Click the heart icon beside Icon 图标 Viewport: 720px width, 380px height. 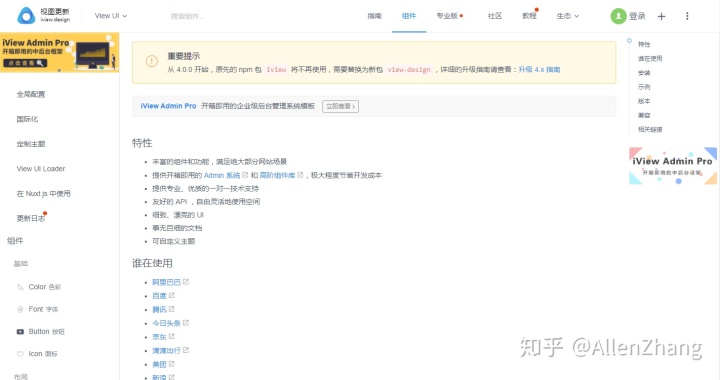tap(20, 354)
